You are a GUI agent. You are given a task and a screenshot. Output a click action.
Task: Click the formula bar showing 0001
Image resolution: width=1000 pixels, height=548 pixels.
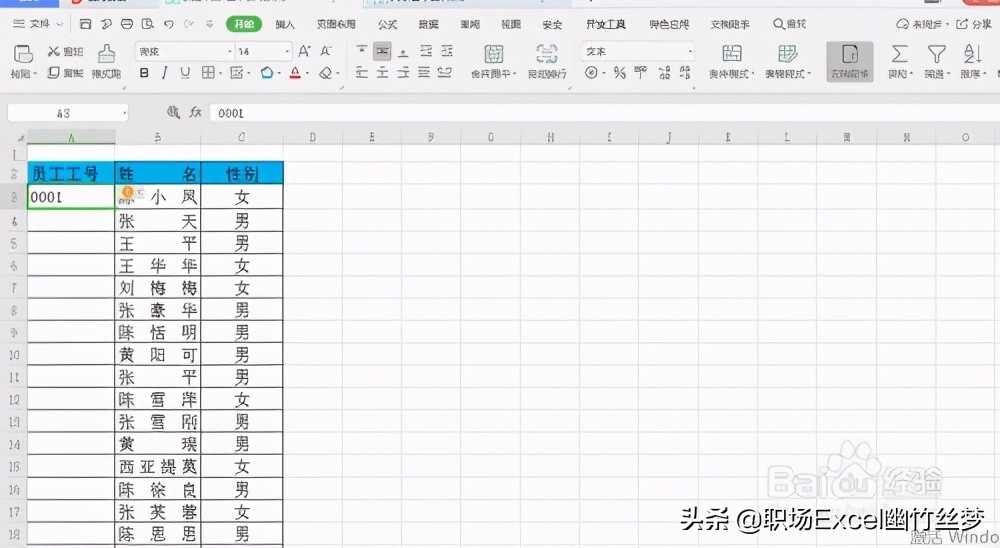604,113
